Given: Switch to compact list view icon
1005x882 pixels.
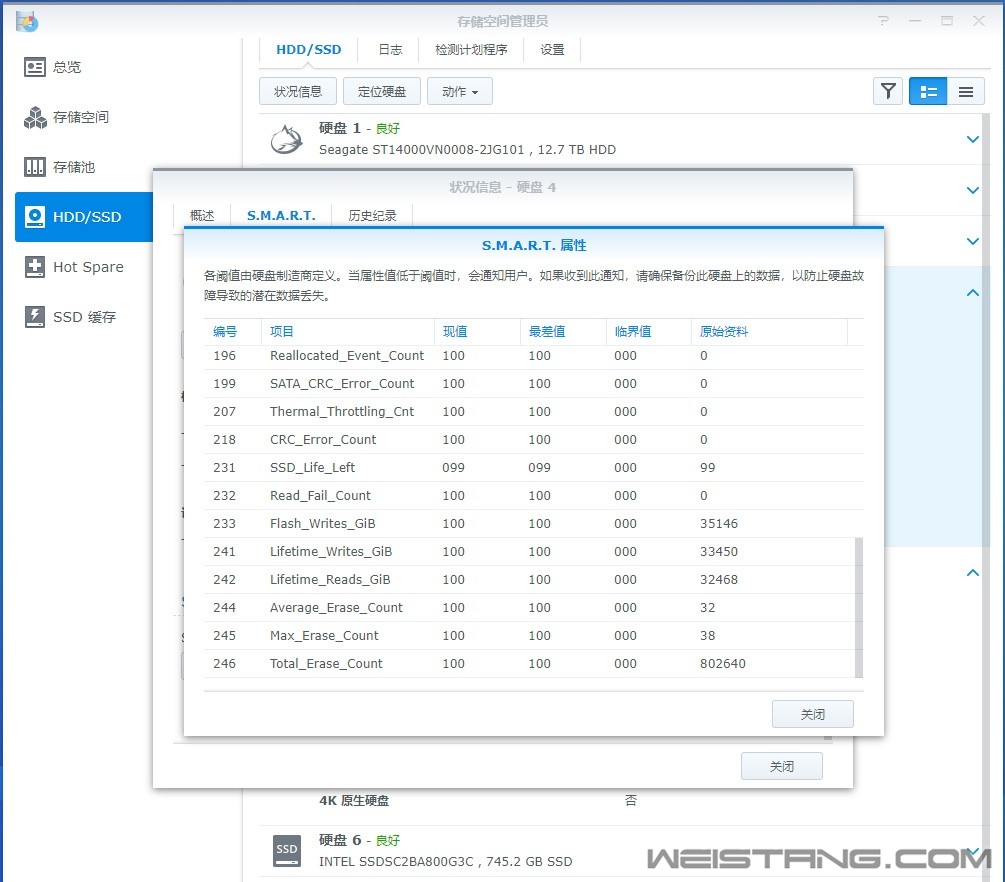Looking at the screenshot, I should click(966, 92).
